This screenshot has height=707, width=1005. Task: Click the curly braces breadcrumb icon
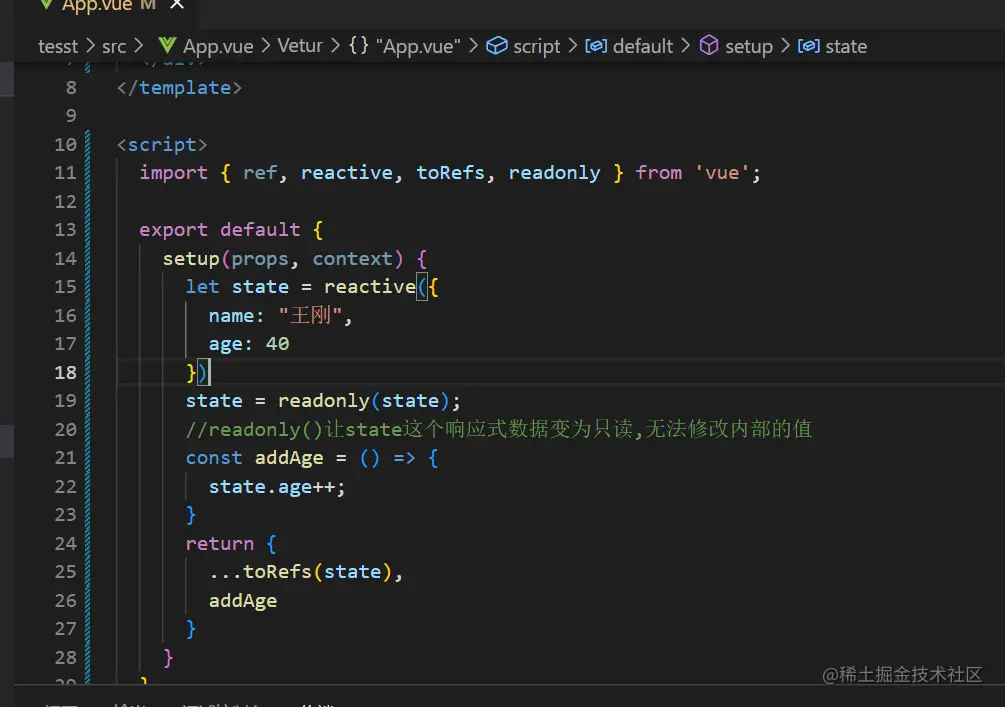pyautogui.click(x=359, y=46)
